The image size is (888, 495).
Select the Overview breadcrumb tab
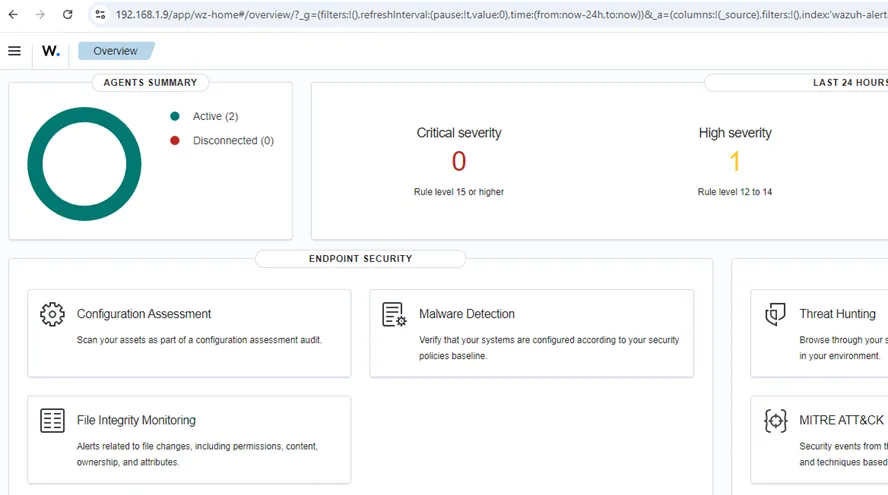pyautogui.click(x=116, y=51)
